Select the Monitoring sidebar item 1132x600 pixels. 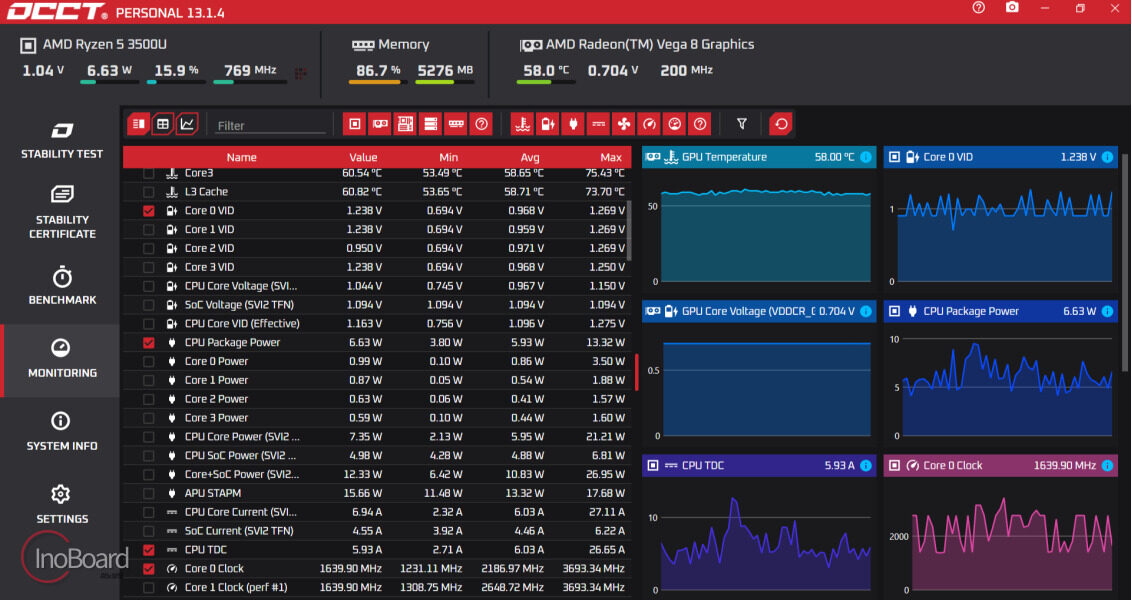coord(61,359)
